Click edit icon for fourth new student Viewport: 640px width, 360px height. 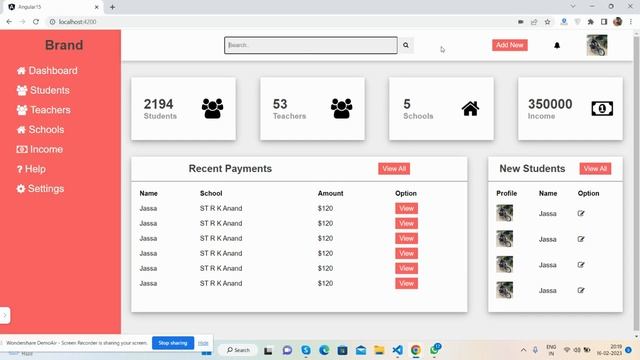coord(581,291)
